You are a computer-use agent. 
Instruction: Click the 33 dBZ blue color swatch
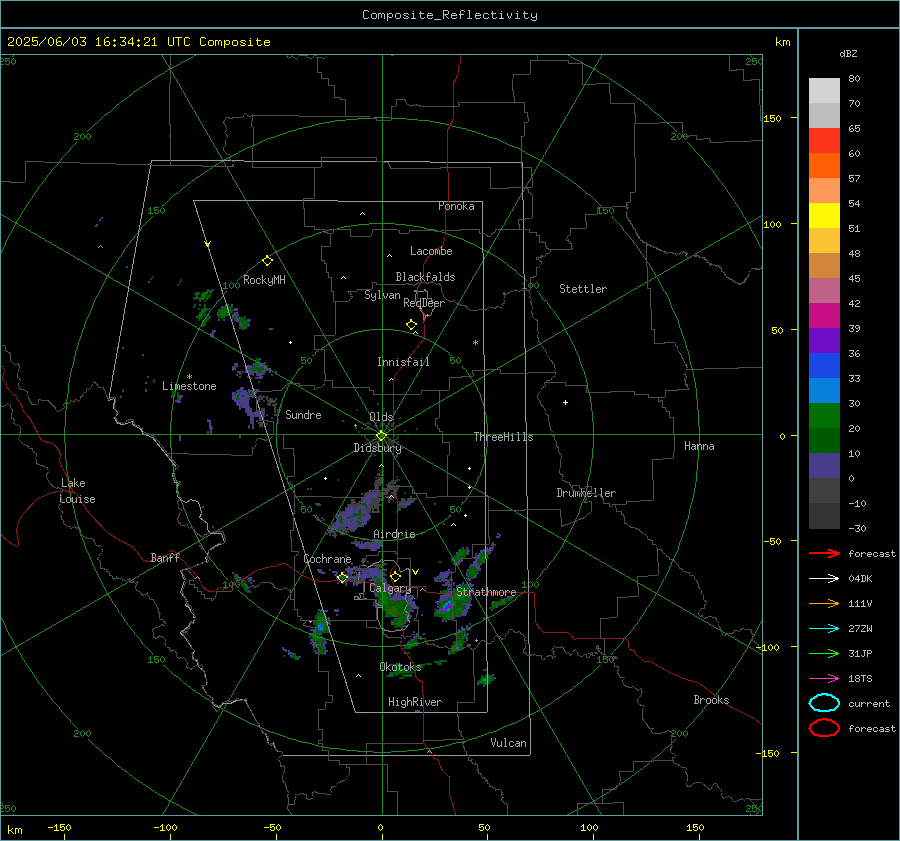(824, 366)
